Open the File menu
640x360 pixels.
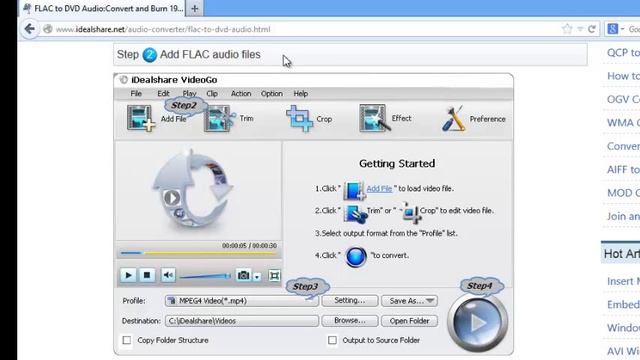click(x=136, y=93)
